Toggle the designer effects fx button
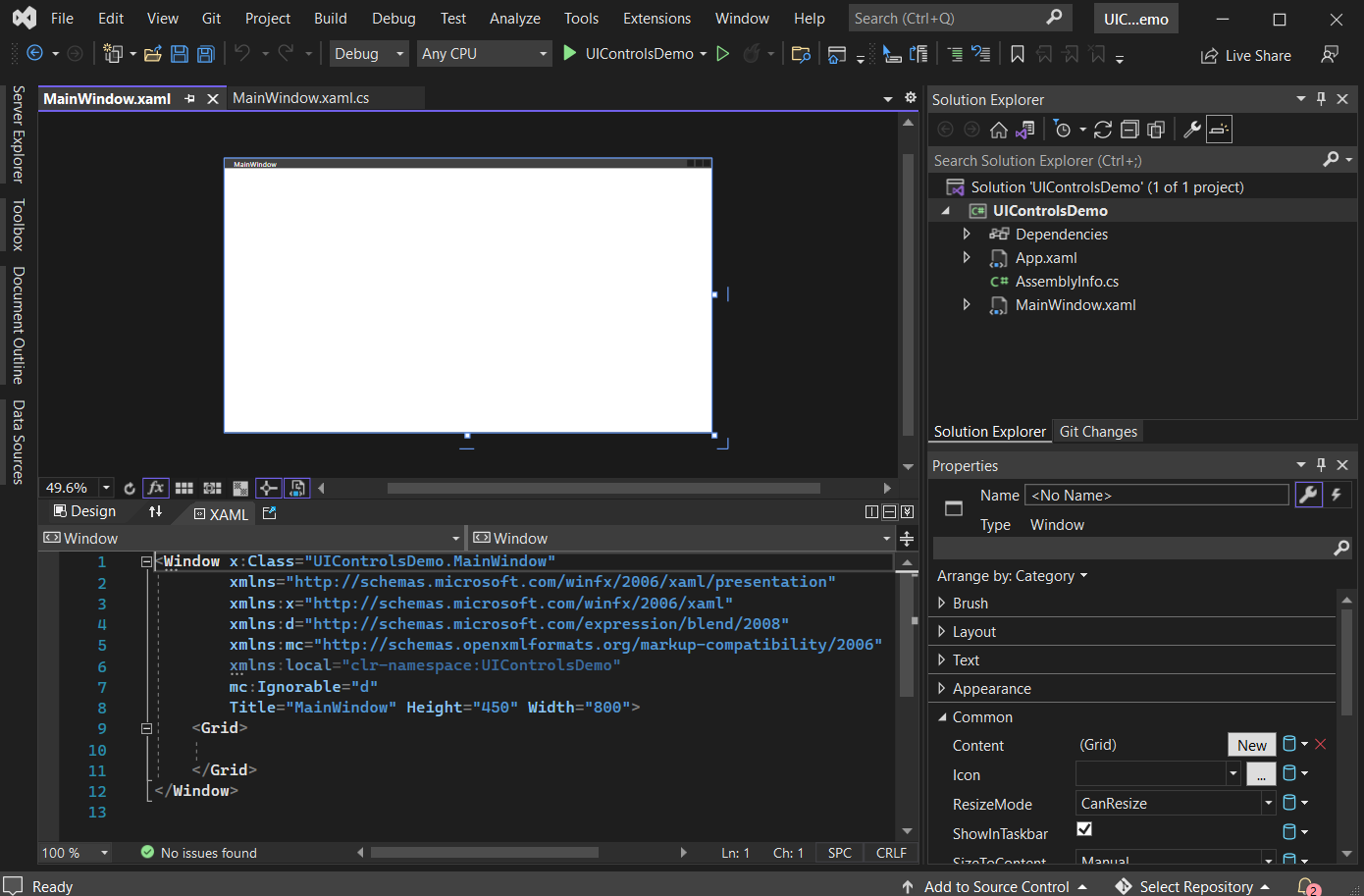The image size is (1364, 896). (155, 488)
